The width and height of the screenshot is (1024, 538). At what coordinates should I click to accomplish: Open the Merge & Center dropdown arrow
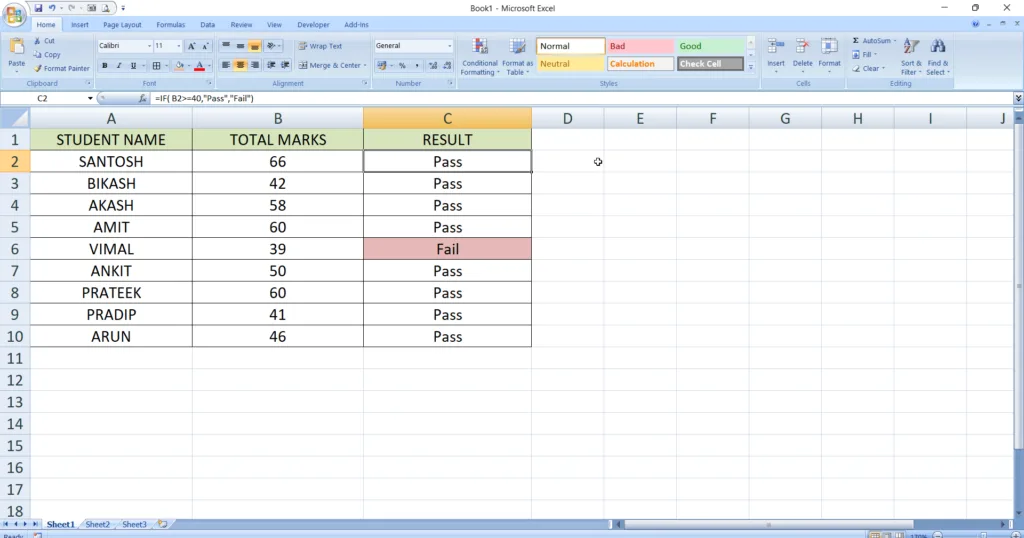365,65
